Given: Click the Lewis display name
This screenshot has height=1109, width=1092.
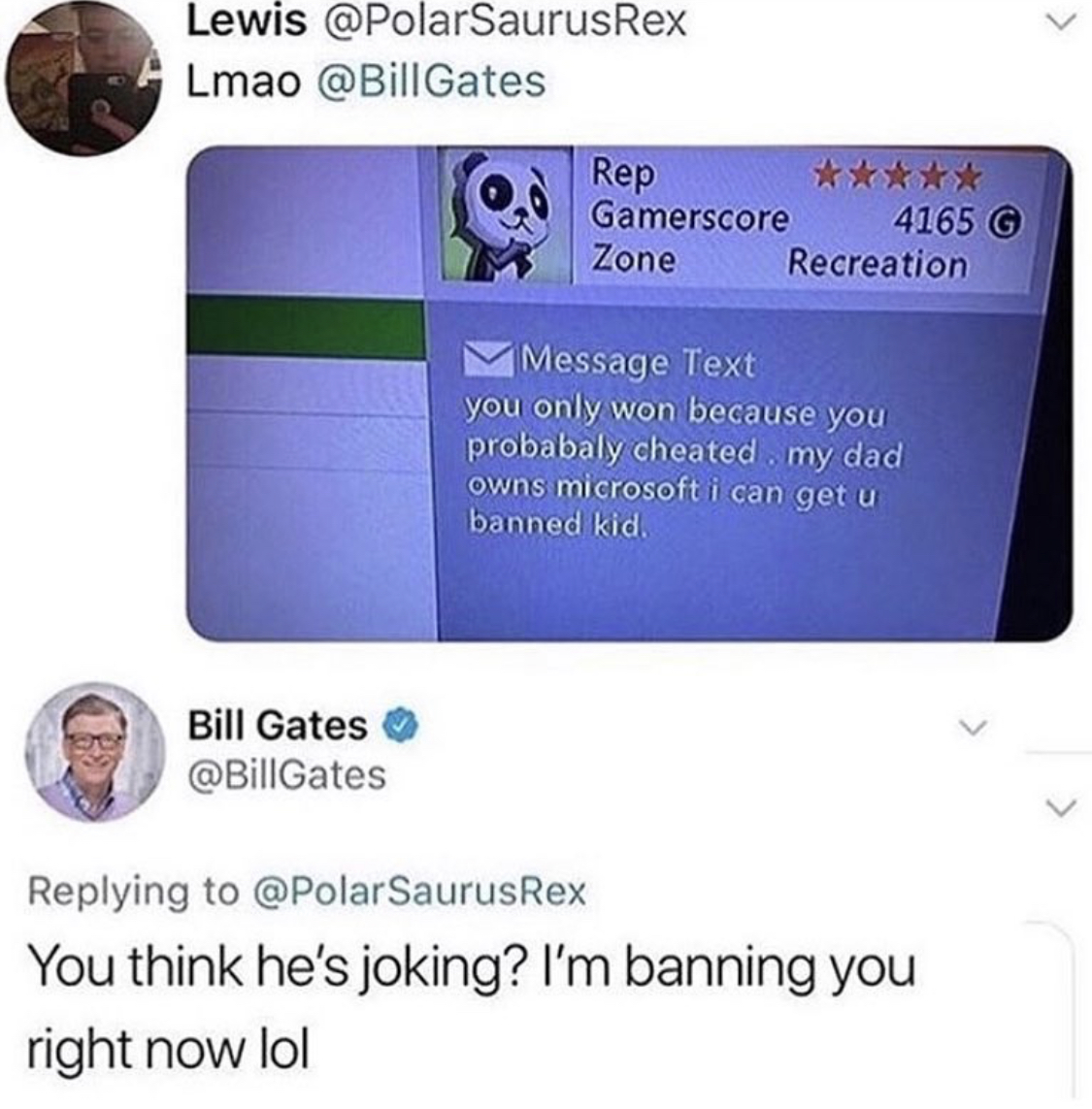Looking at the screenshot, I should point(247,21).
